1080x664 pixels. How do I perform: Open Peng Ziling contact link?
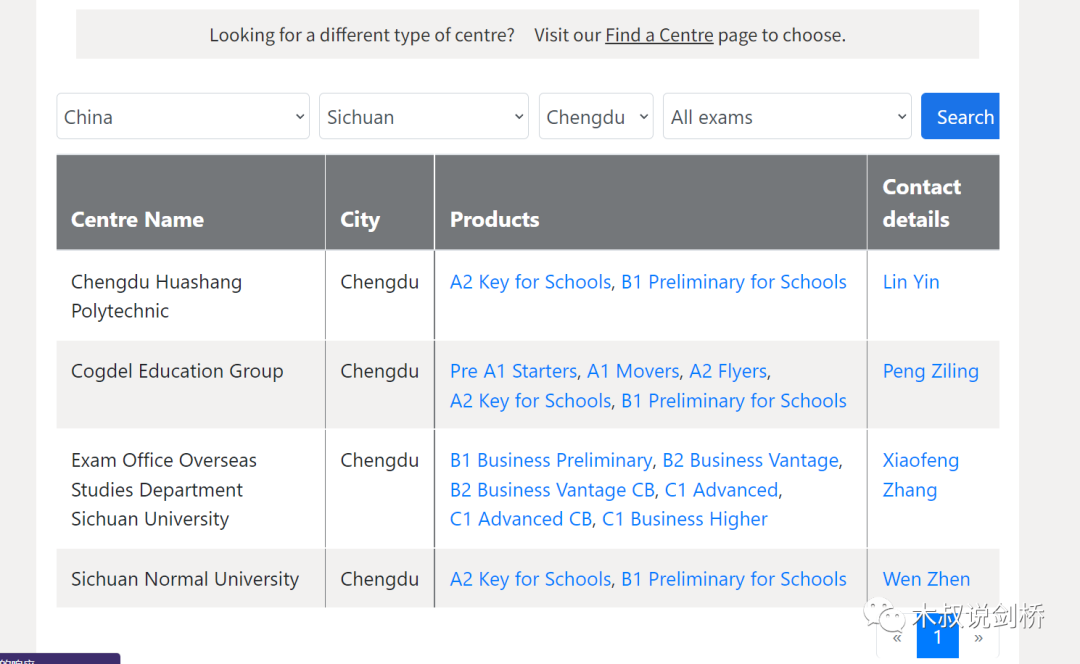[x=930, y=371]
